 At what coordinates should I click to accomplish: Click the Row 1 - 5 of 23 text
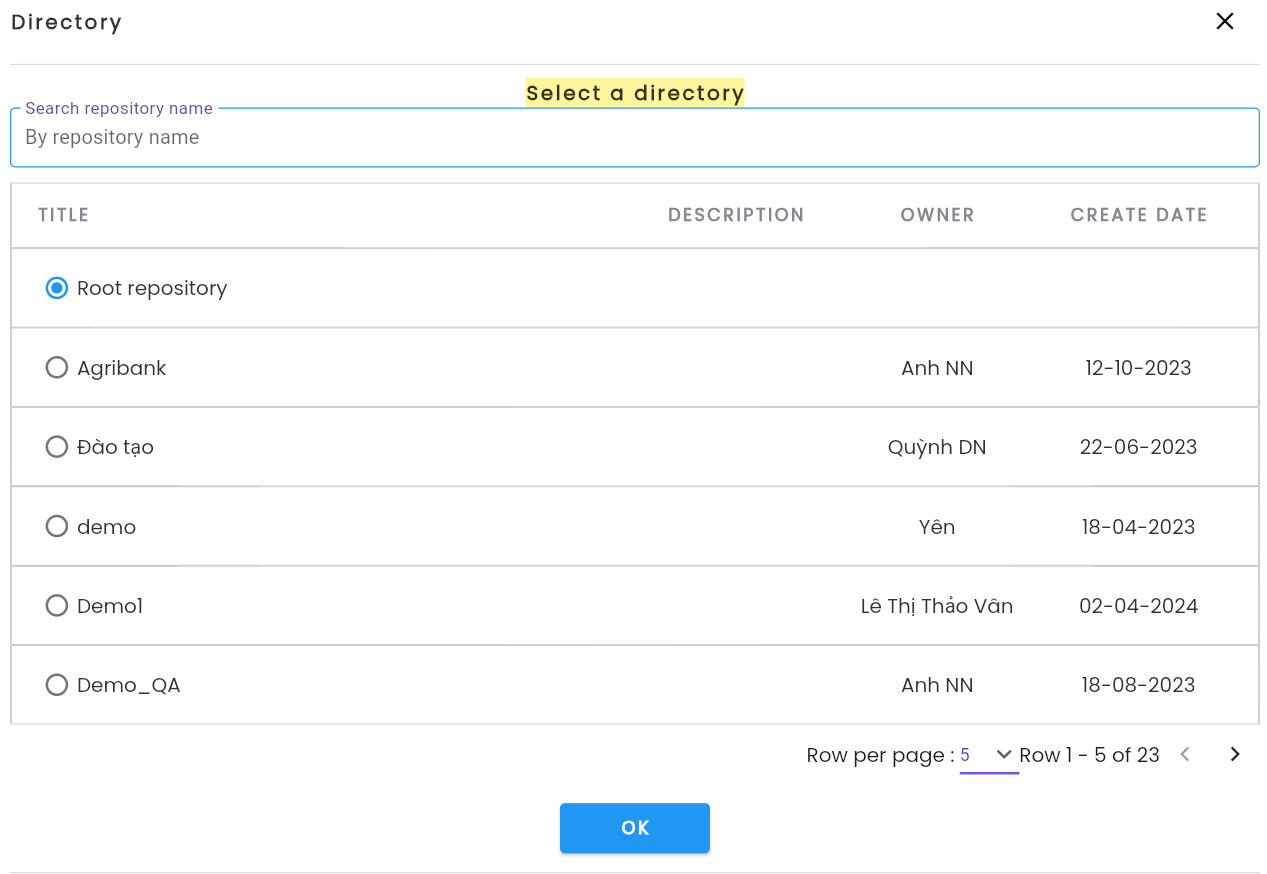(1089, 755)
